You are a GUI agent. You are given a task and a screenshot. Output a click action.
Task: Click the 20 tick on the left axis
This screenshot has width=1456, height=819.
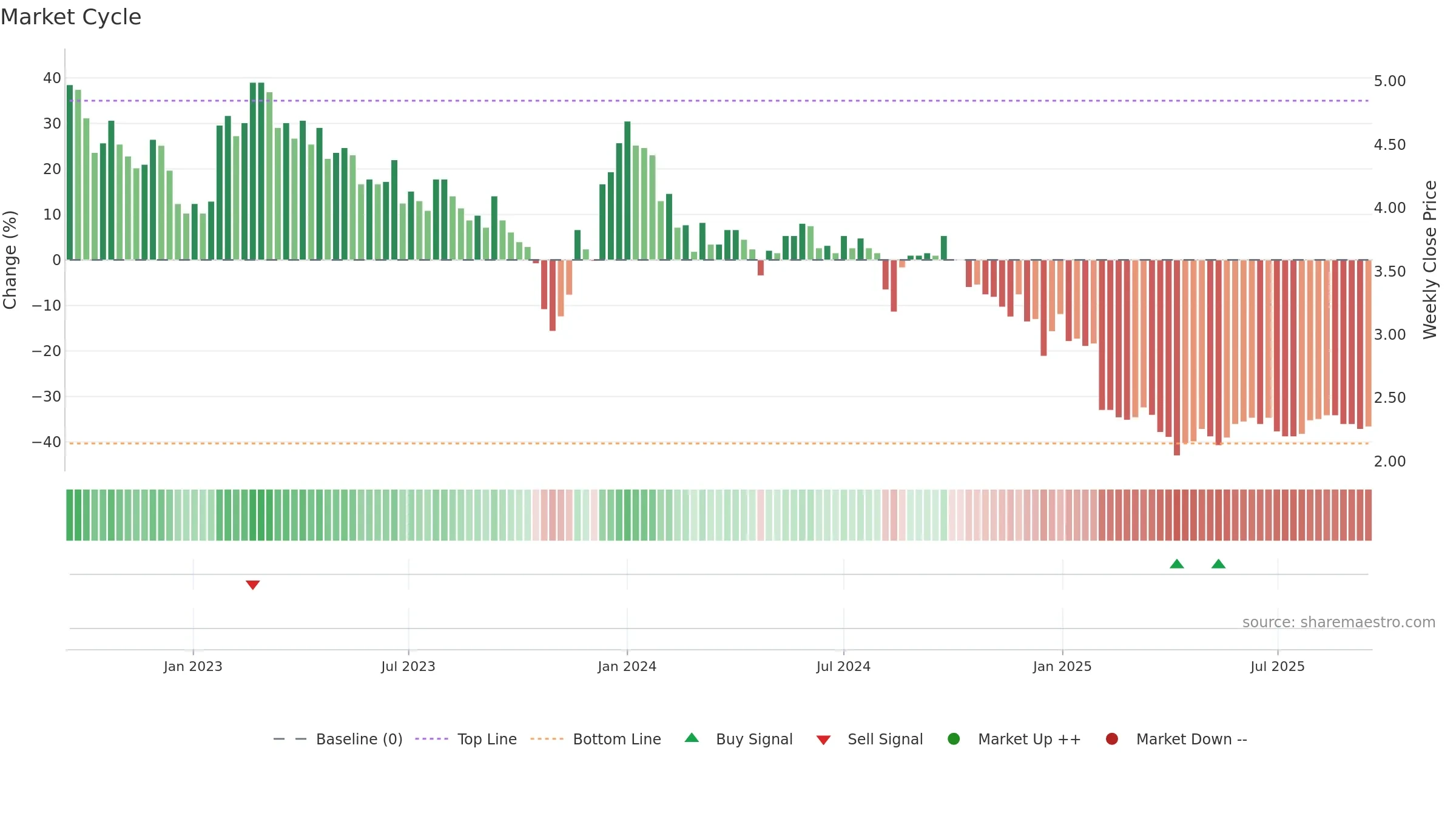click(x=52, y=169)
